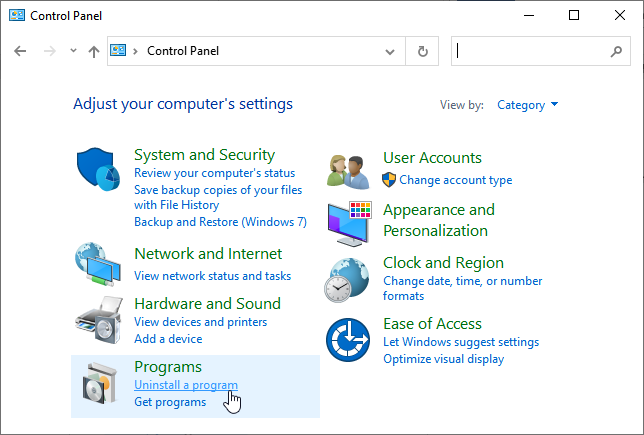
Task: Select View network status and tasks
Action: [212, 276]
